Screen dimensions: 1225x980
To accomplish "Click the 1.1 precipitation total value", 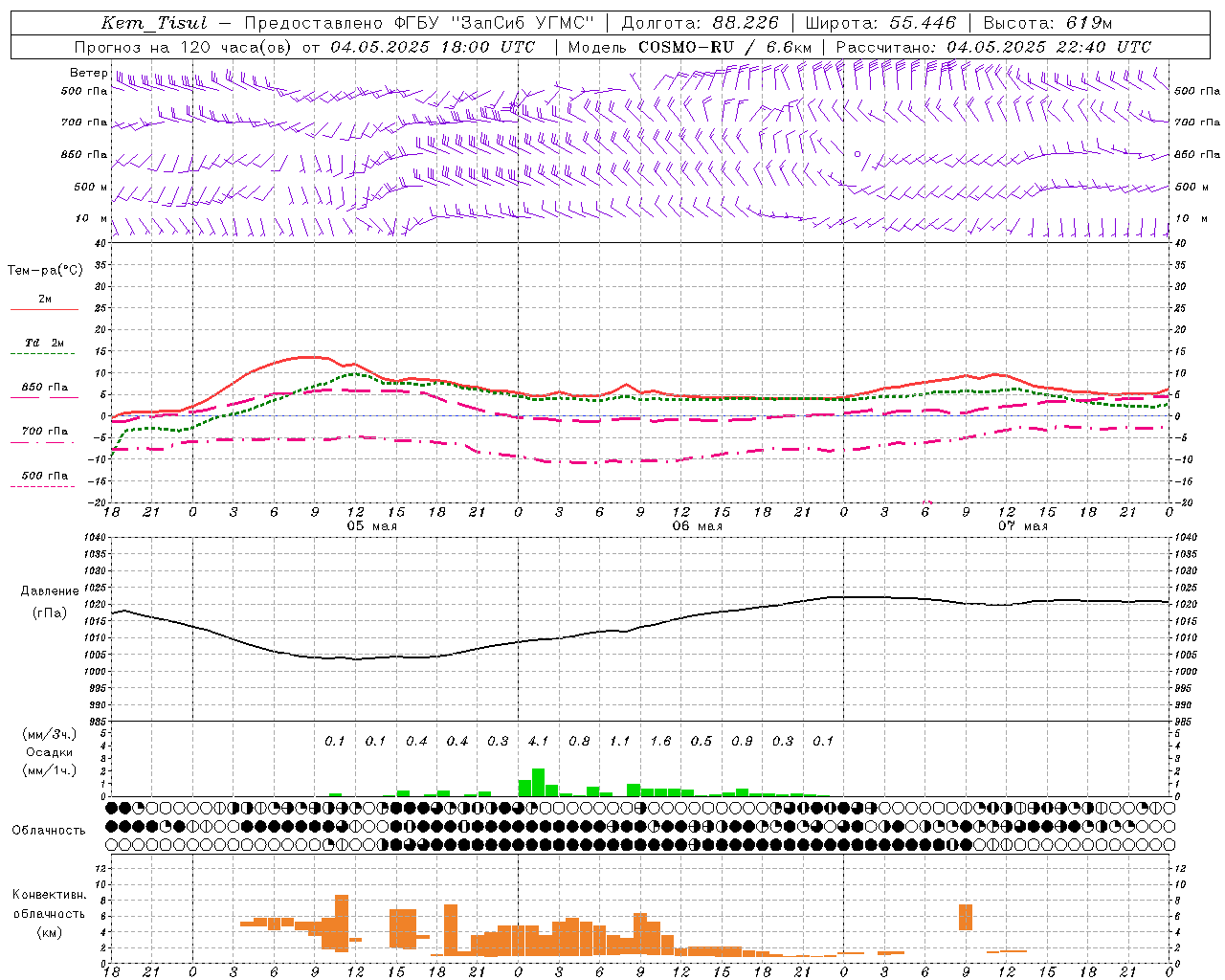I will (619, 741).
